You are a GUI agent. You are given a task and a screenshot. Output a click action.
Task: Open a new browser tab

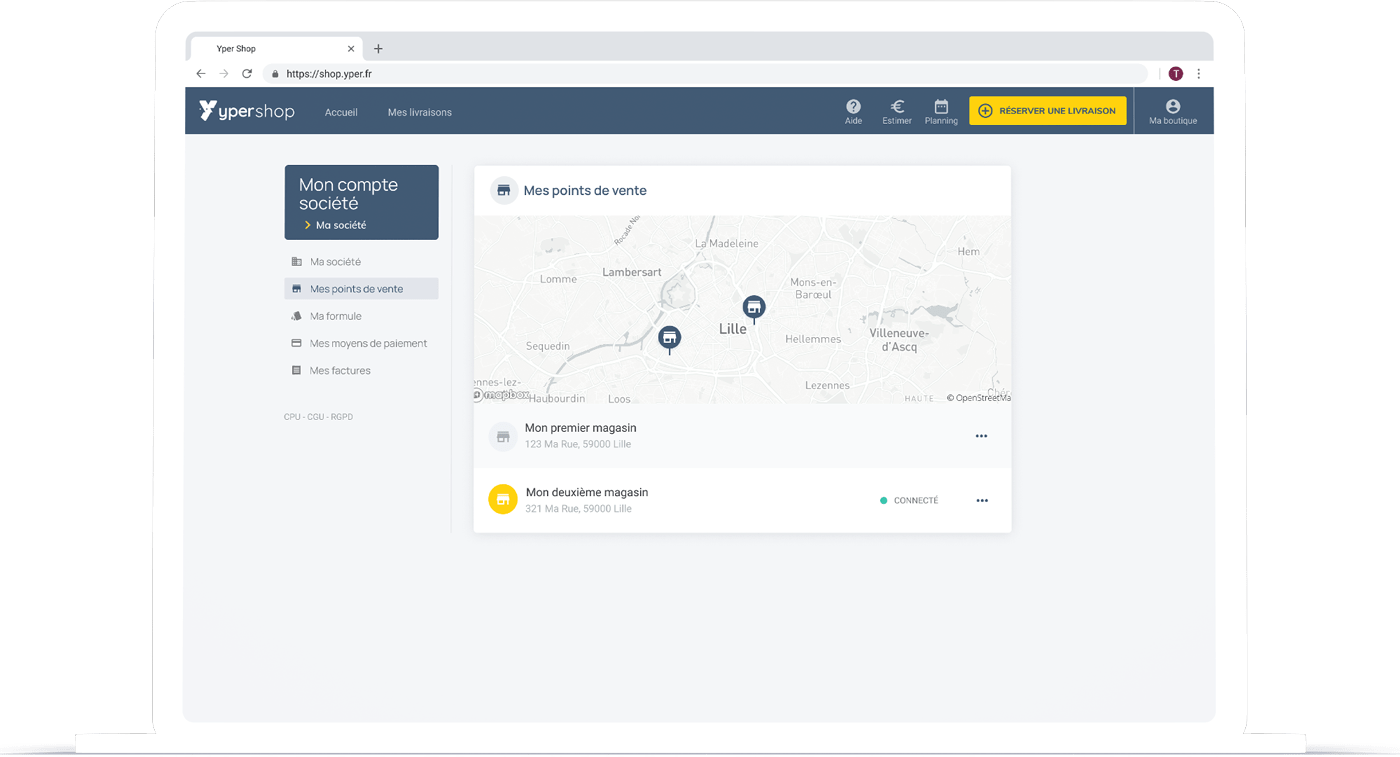click(x=378, y=48)
